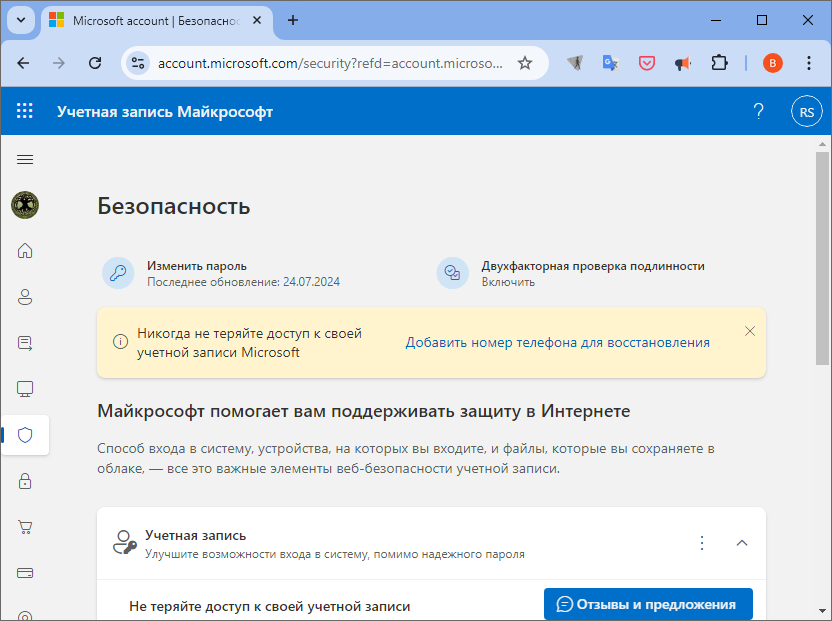Click the page vertical scrollbar thumb
The image size is (832, 621).
[x=822, y=258]
